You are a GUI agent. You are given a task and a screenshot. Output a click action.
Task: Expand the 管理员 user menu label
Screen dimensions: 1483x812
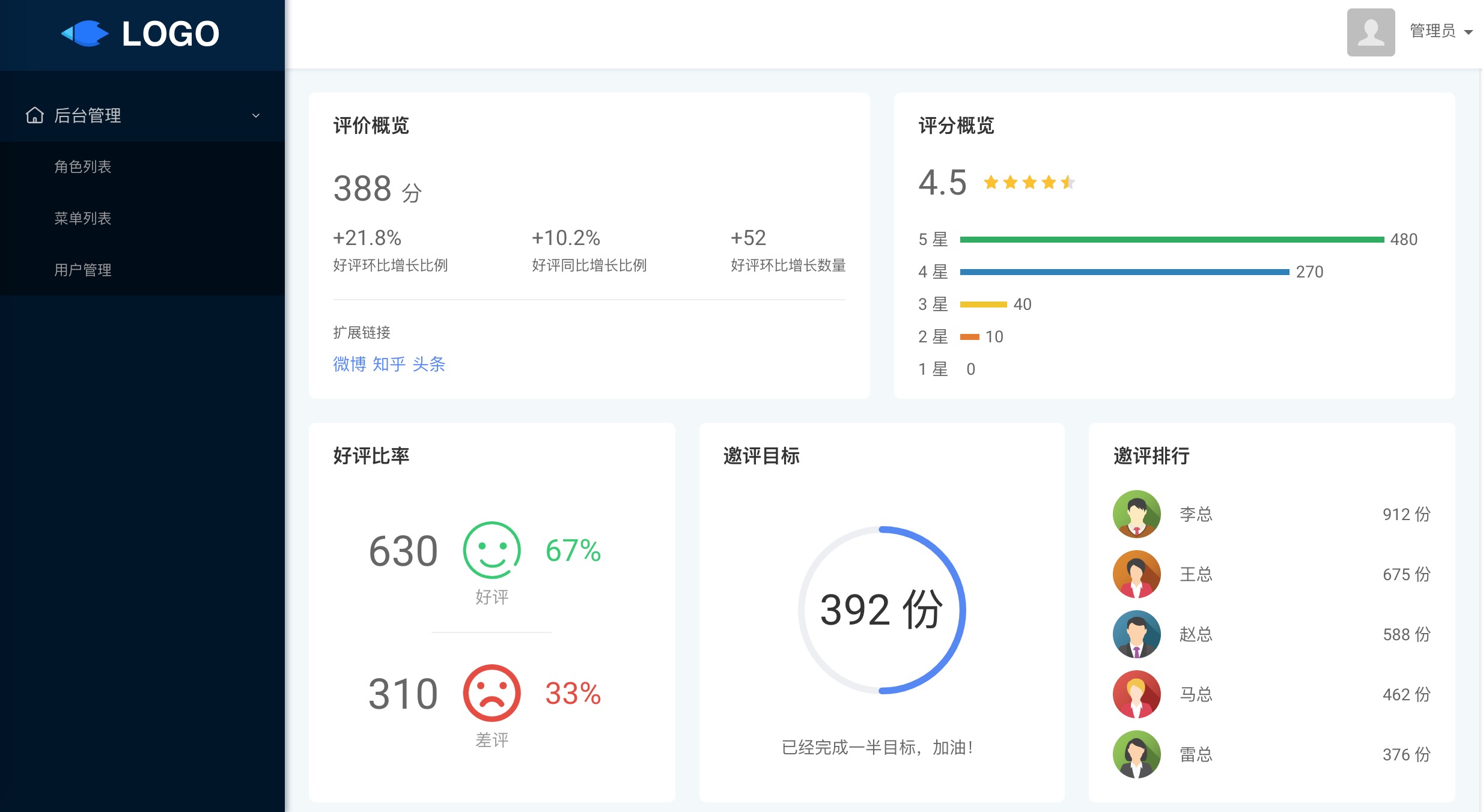(1433, 31)
